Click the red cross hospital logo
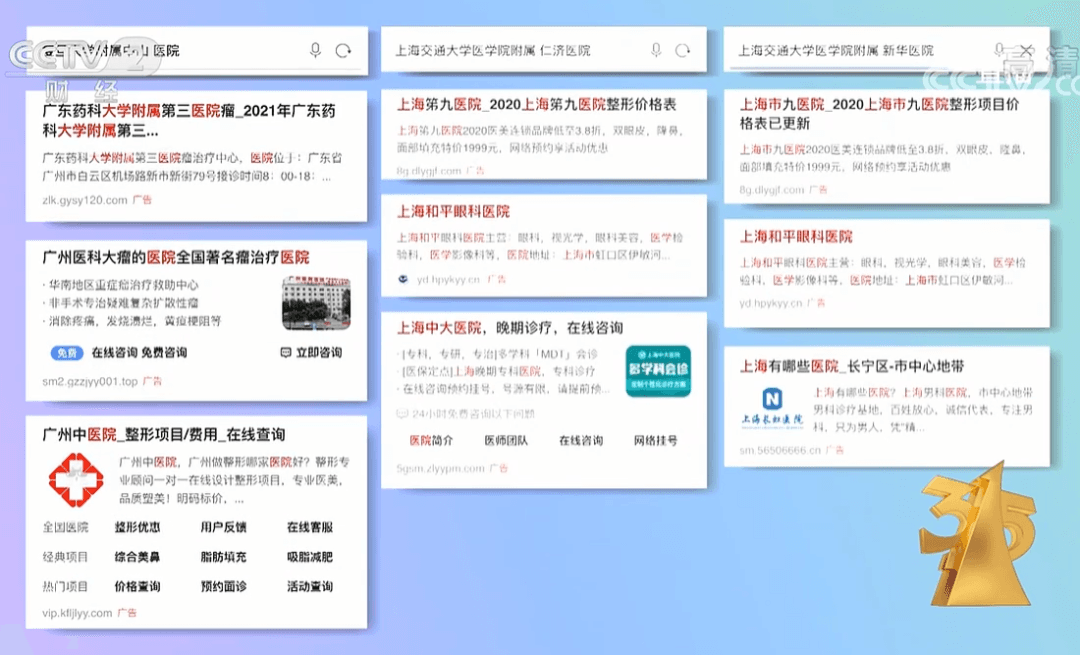Viewport: 1080px width, 655px height. click(76, 479)
